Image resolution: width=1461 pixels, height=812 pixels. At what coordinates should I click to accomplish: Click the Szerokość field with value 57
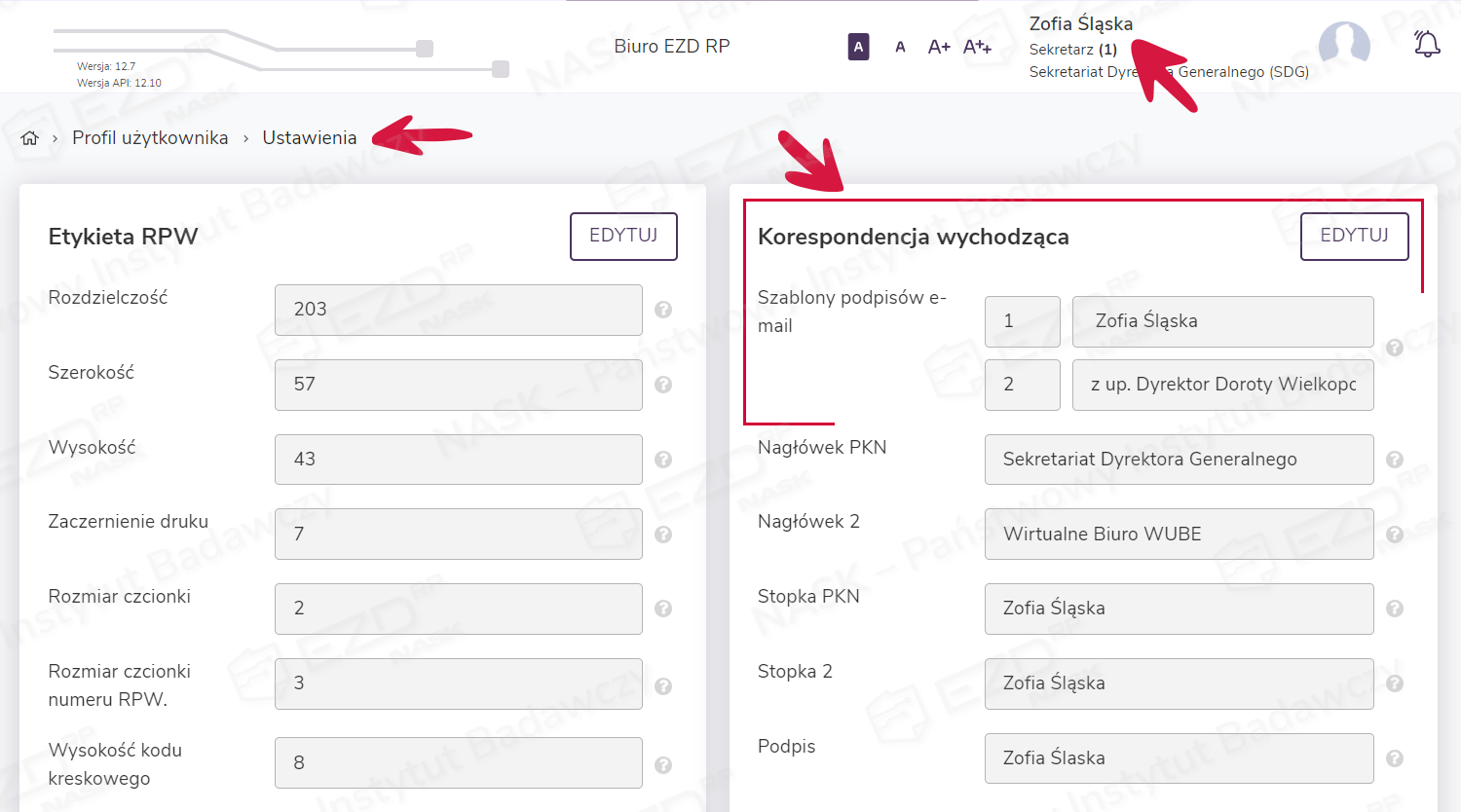point(458,385)
